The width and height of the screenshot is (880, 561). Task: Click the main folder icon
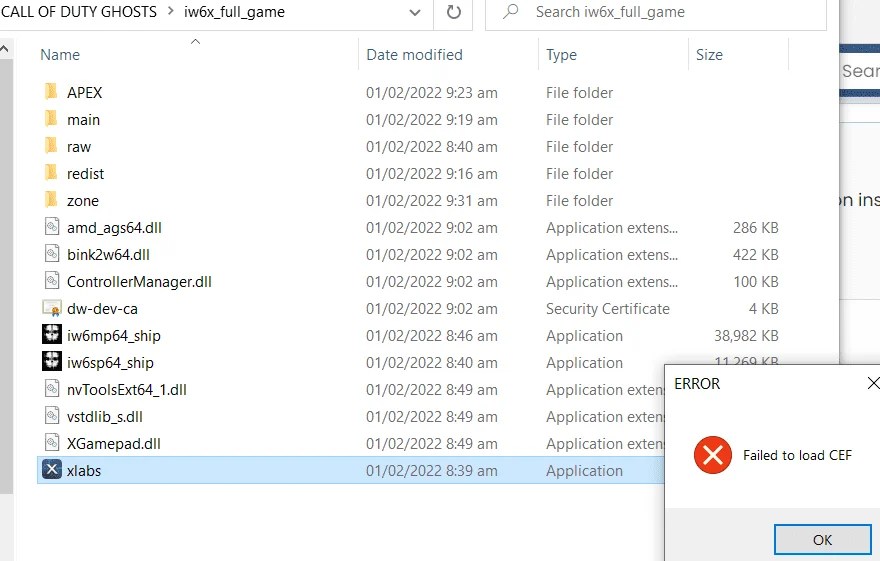coord(51,118)
